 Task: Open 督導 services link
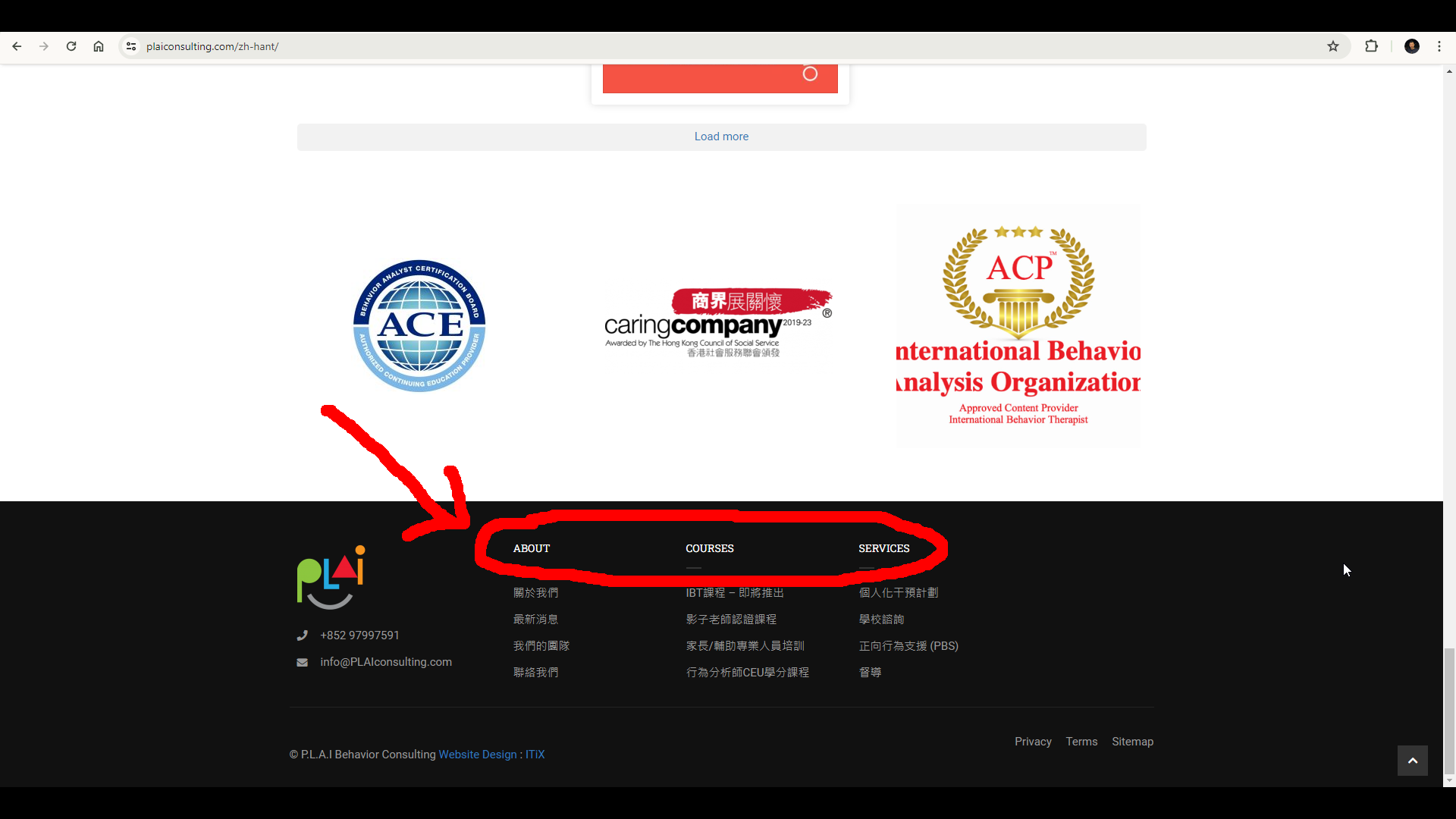(870, 673)
